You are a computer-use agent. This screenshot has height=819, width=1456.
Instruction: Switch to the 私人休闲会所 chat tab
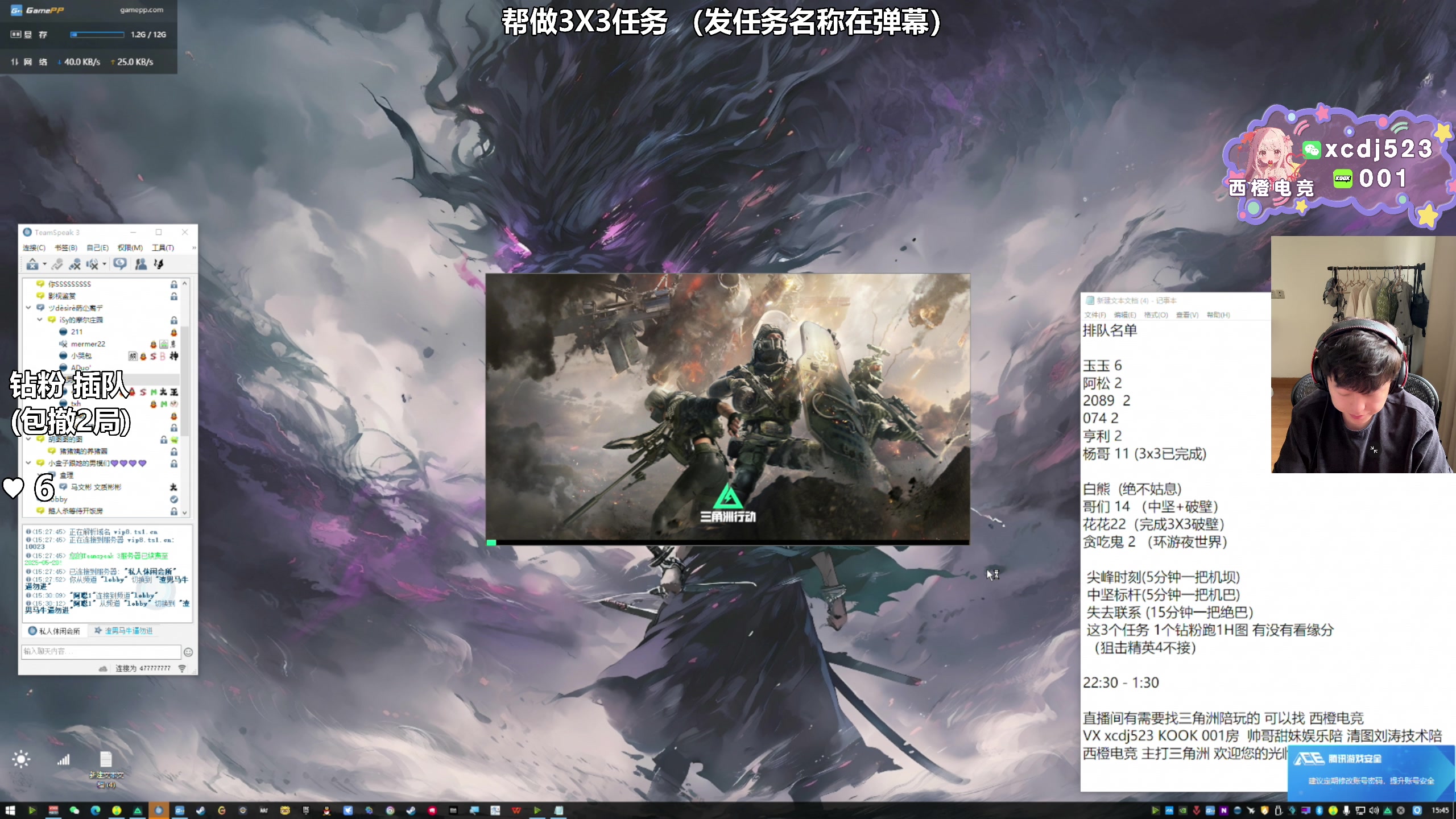(55, 631)
